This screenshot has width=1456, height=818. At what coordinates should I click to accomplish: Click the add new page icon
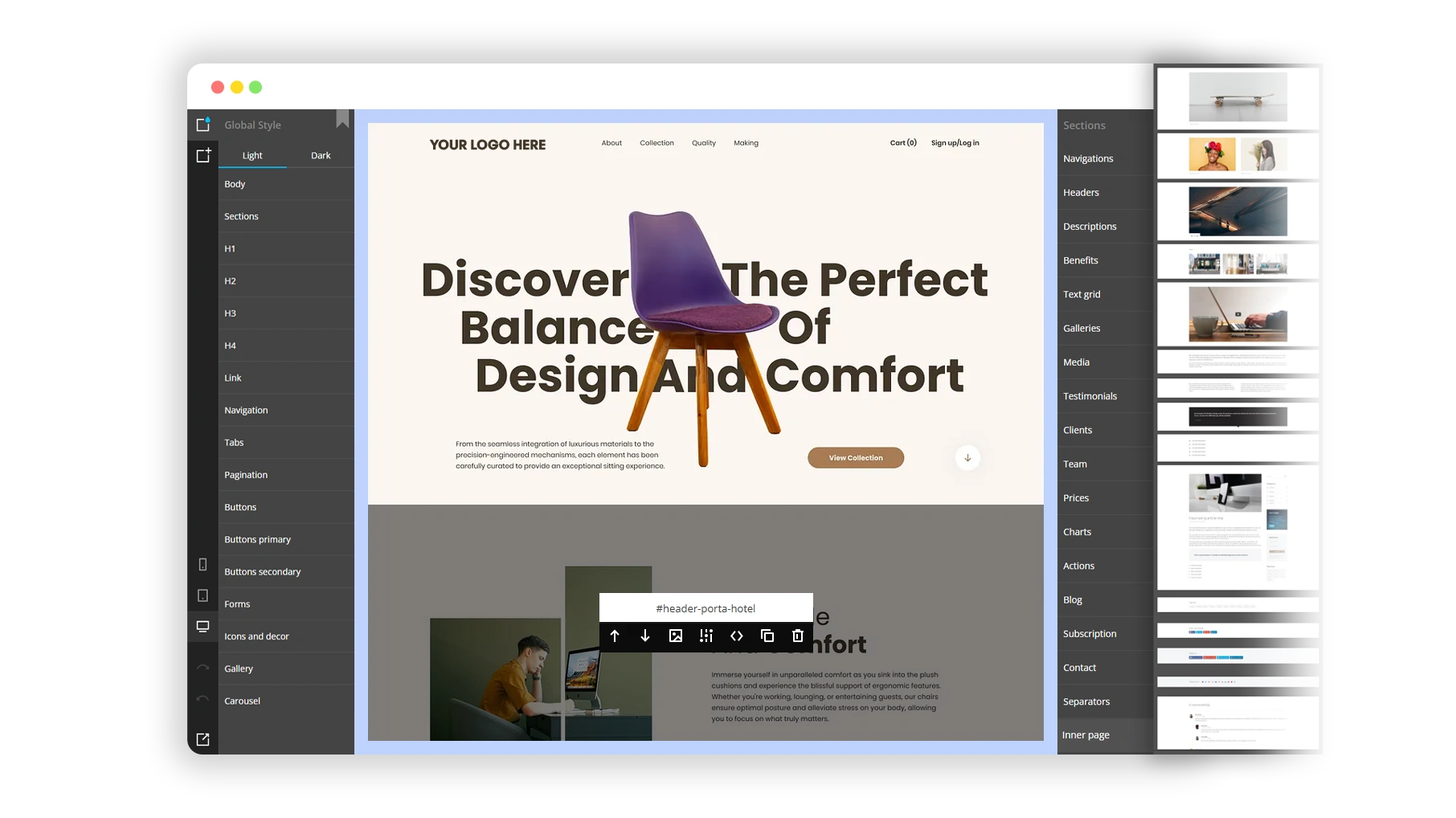203,155
